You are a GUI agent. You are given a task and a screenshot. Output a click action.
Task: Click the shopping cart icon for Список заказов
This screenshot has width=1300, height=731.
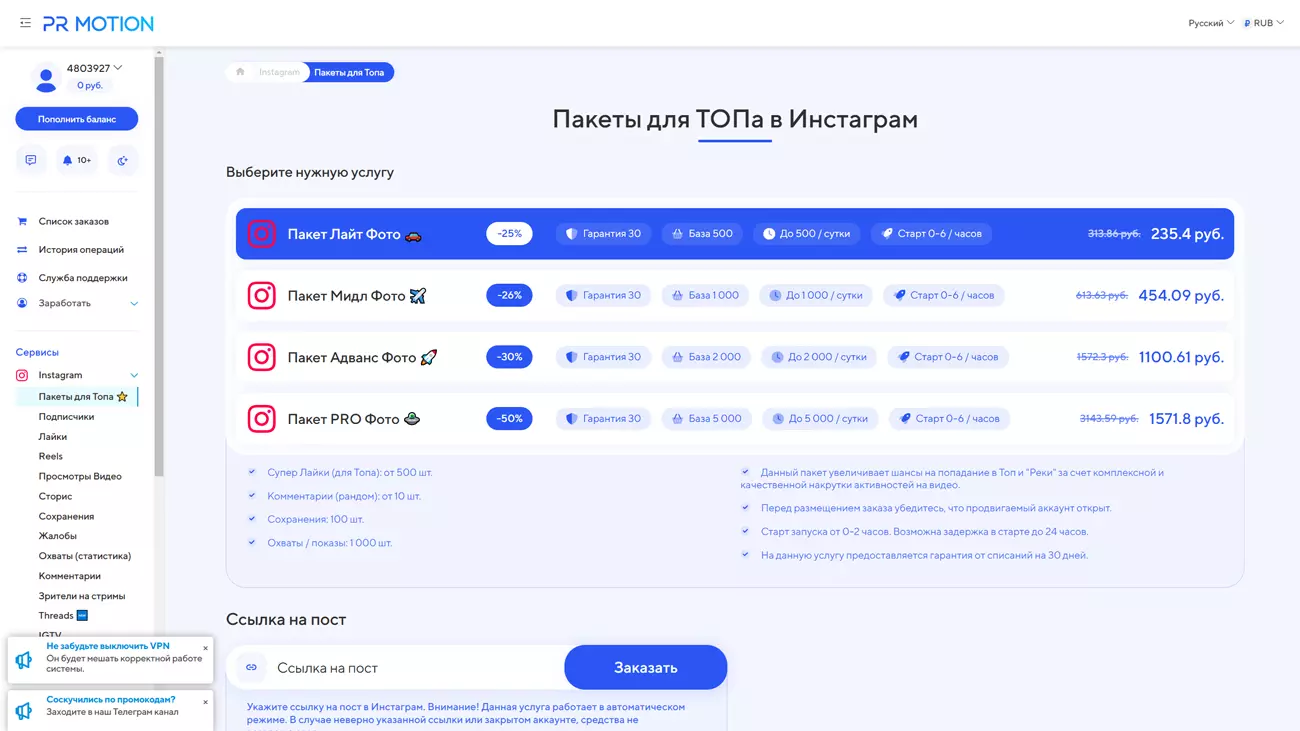point(22,222)
